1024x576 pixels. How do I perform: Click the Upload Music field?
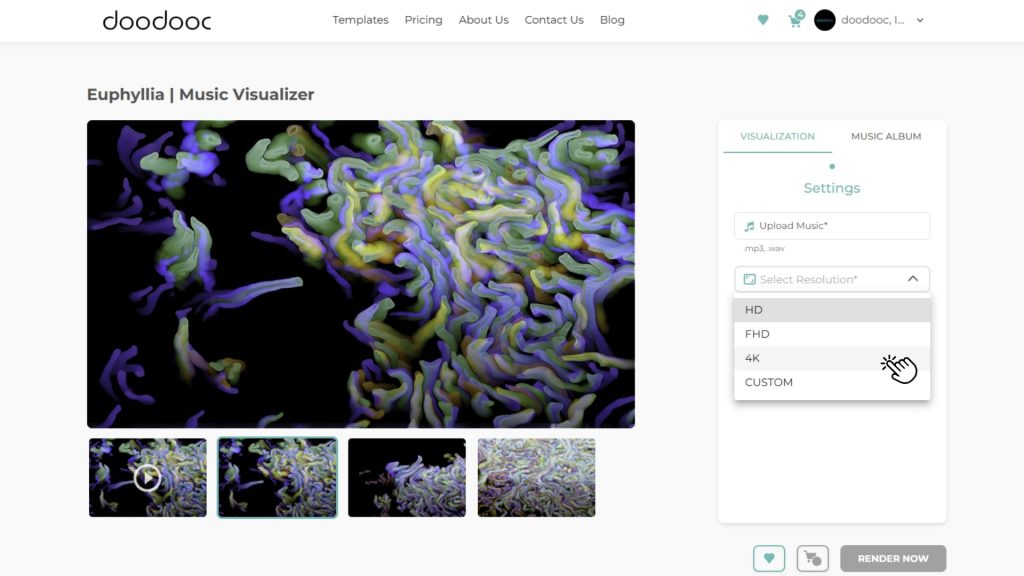[x=832, y=226]
